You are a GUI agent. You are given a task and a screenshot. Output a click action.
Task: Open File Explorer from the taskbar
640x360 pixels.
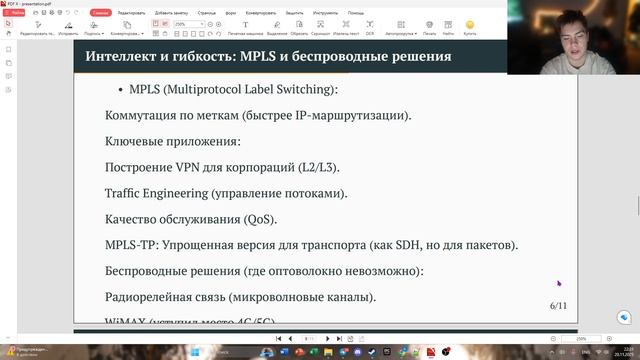(328, 352)
